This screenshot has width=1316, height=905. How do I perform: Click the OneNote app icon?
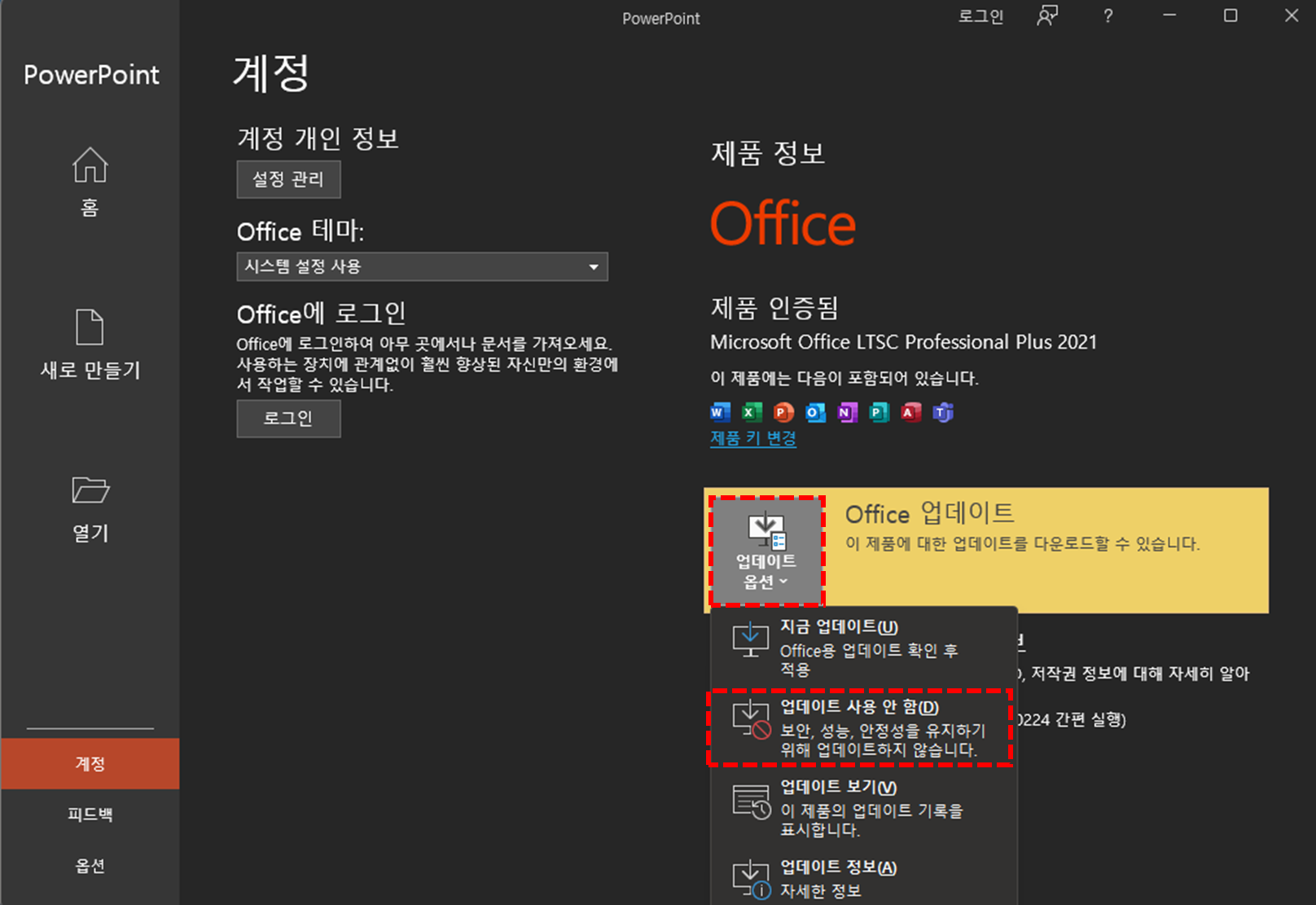click(847, 412)
